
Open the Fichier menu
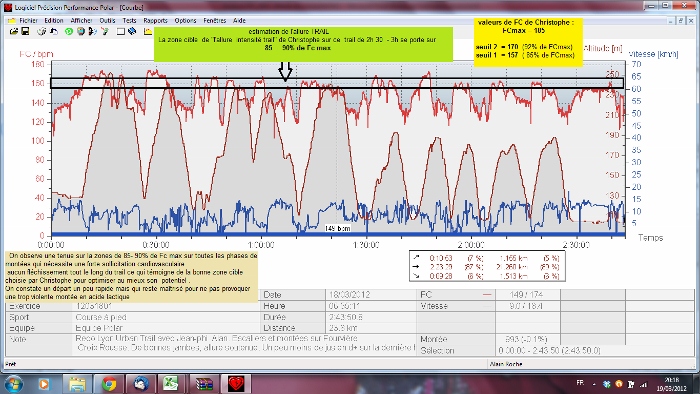28,21
